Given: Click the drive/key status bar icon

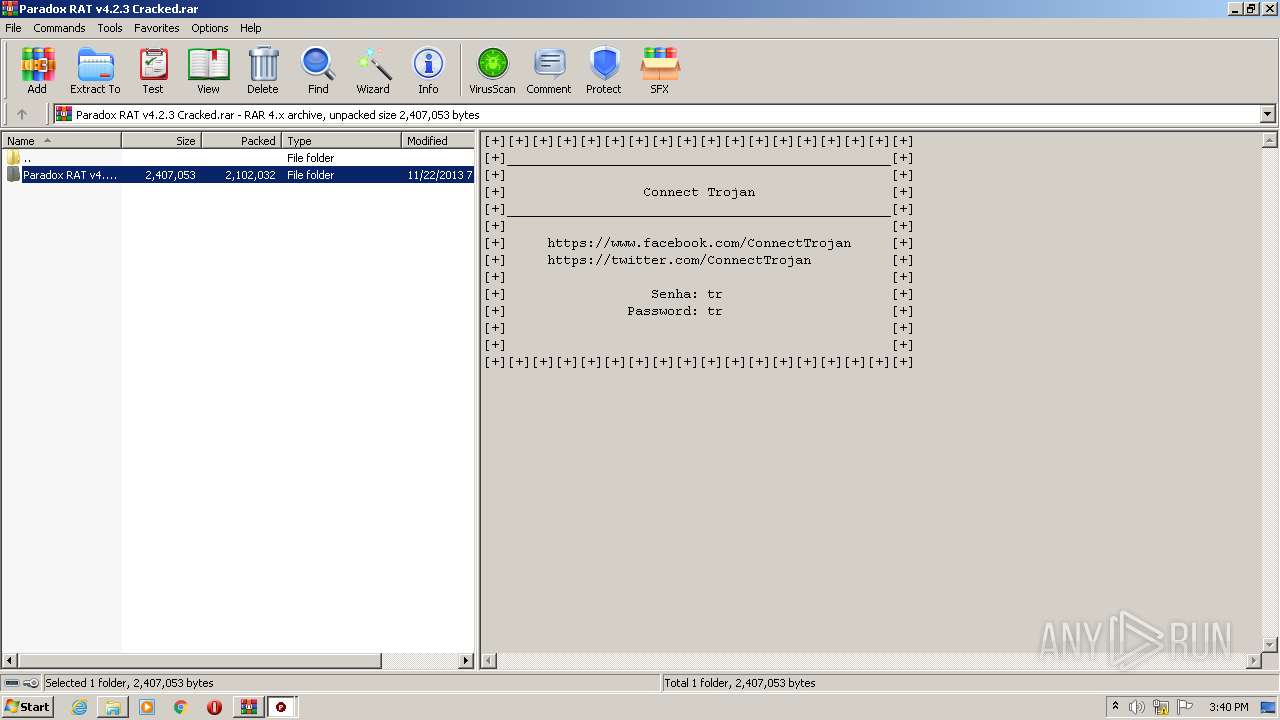Looking at the screenshot, I should point(21,683).
